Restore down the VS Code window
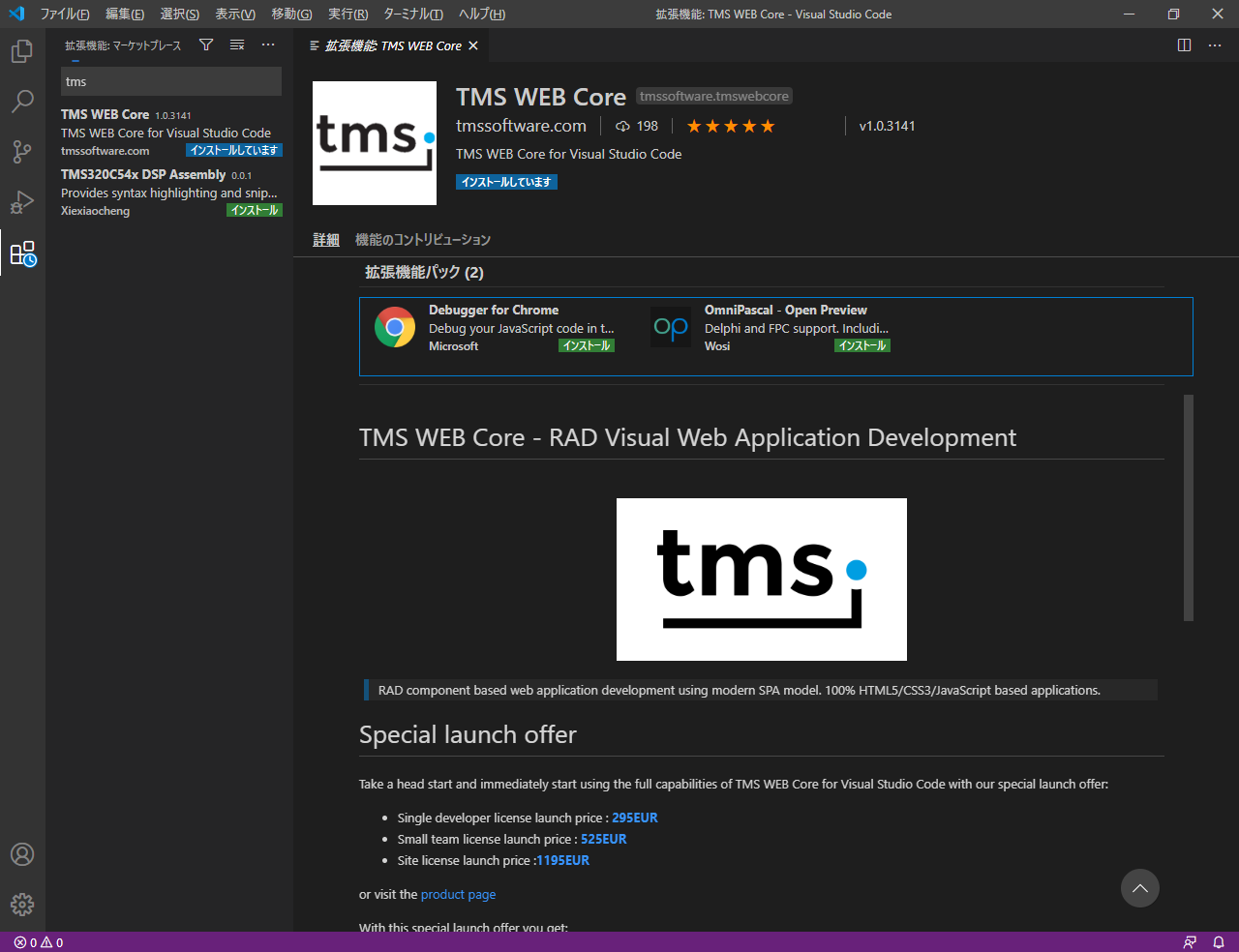 coord(1173,14)
